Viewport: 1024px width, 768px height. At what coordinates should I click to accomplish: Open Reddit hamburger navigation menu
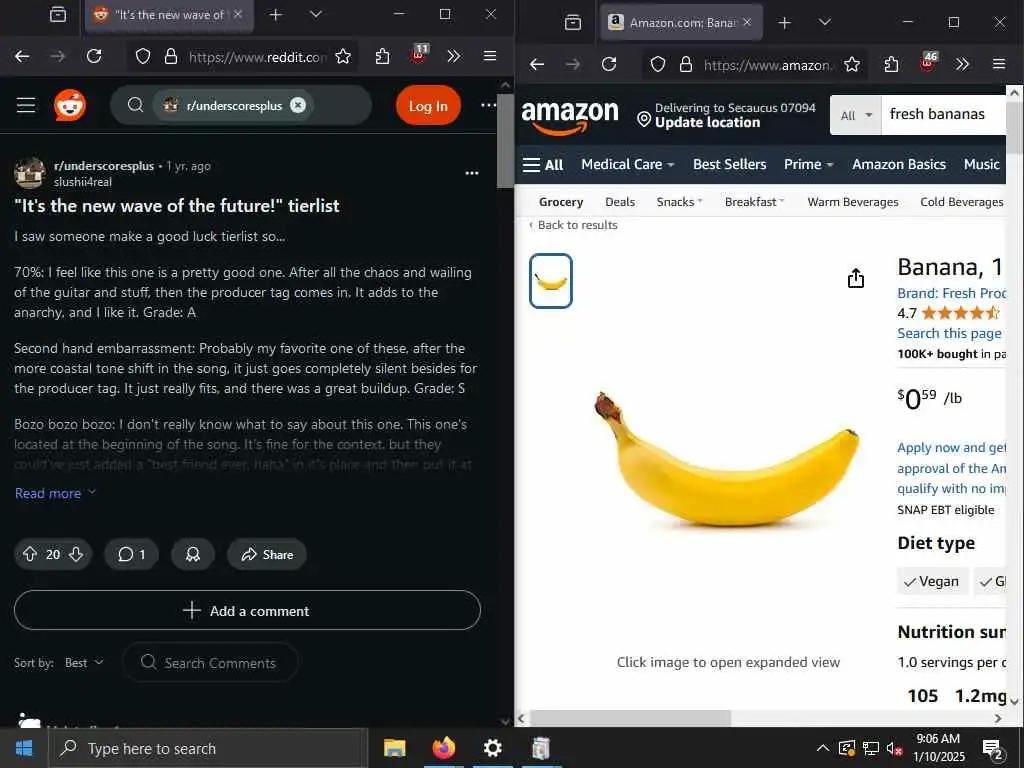tap(26, 105)
